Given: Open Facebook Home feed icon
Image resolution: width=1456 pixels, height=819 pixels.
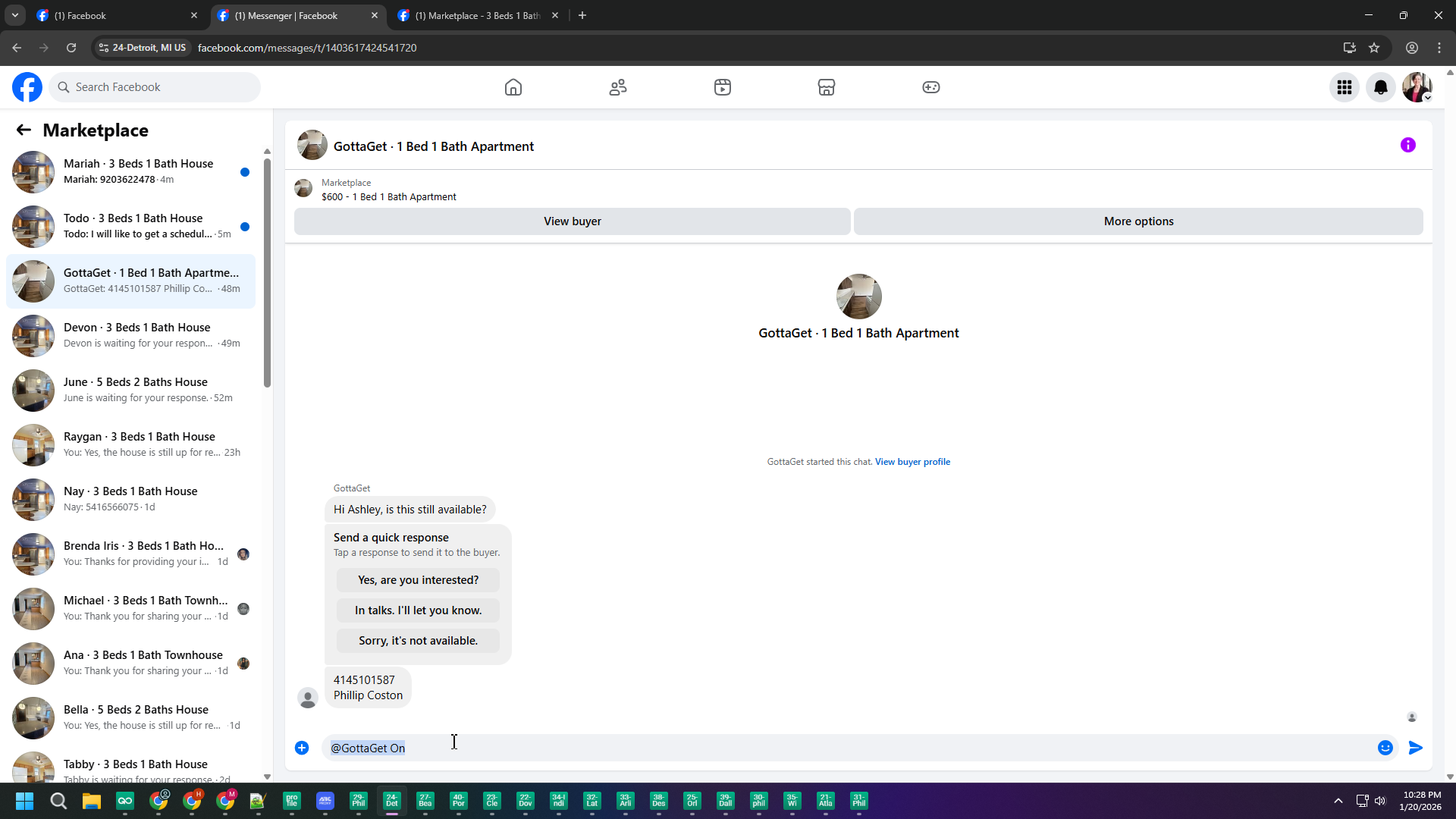Looking at the screenshot, I should pos(513,87).
